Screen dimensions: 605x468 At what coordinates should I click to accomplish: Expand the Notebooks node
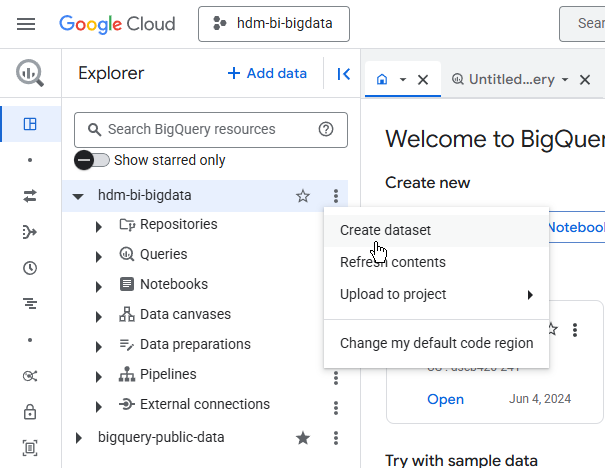tap(99, 287)
